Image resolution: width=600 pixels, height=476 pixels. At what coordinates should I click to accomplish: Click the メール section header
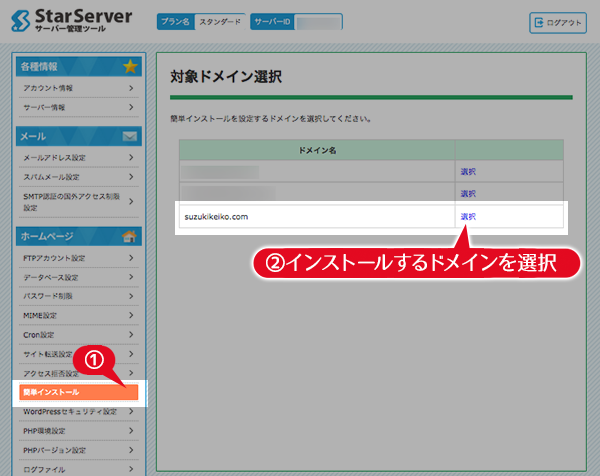pyautogui.click(x=79, y=136)
